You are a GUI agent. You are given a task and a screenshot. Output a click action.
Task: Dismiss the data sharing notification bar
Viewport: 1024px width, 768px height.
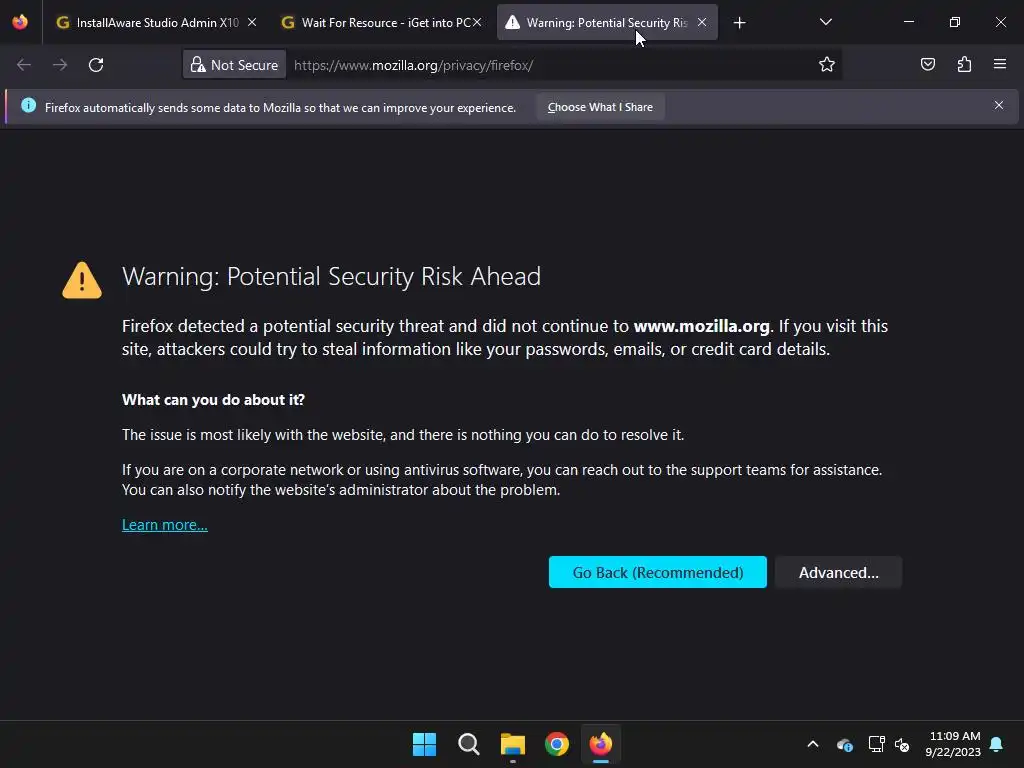click(999, 105)
